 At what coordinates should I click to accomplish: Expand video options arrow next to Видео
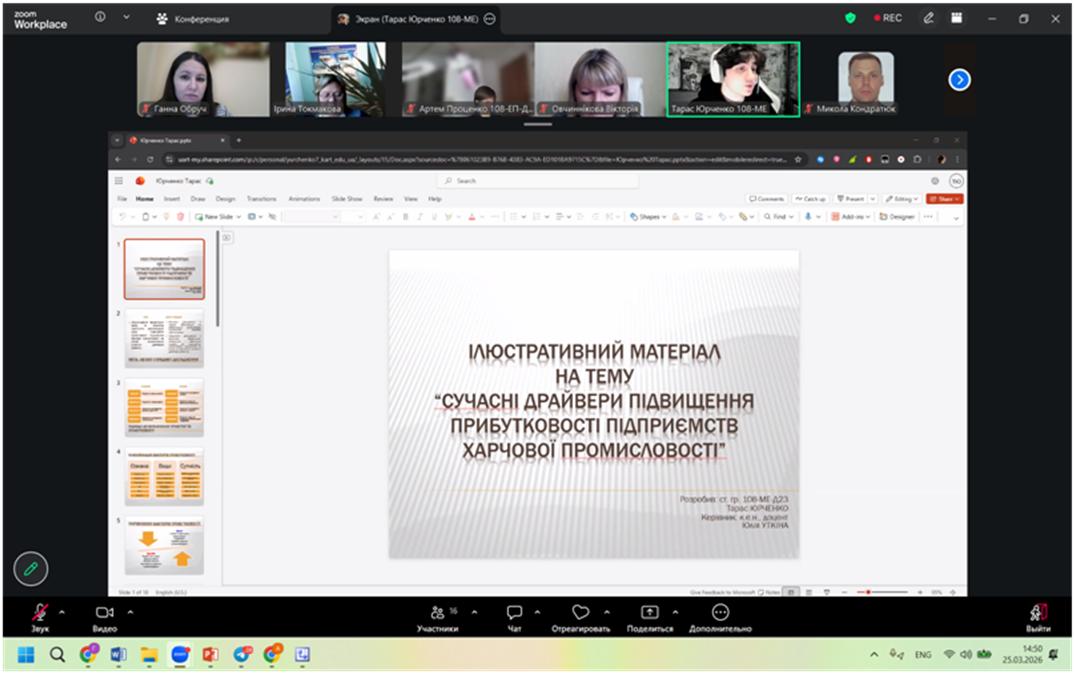click(130, 612)
